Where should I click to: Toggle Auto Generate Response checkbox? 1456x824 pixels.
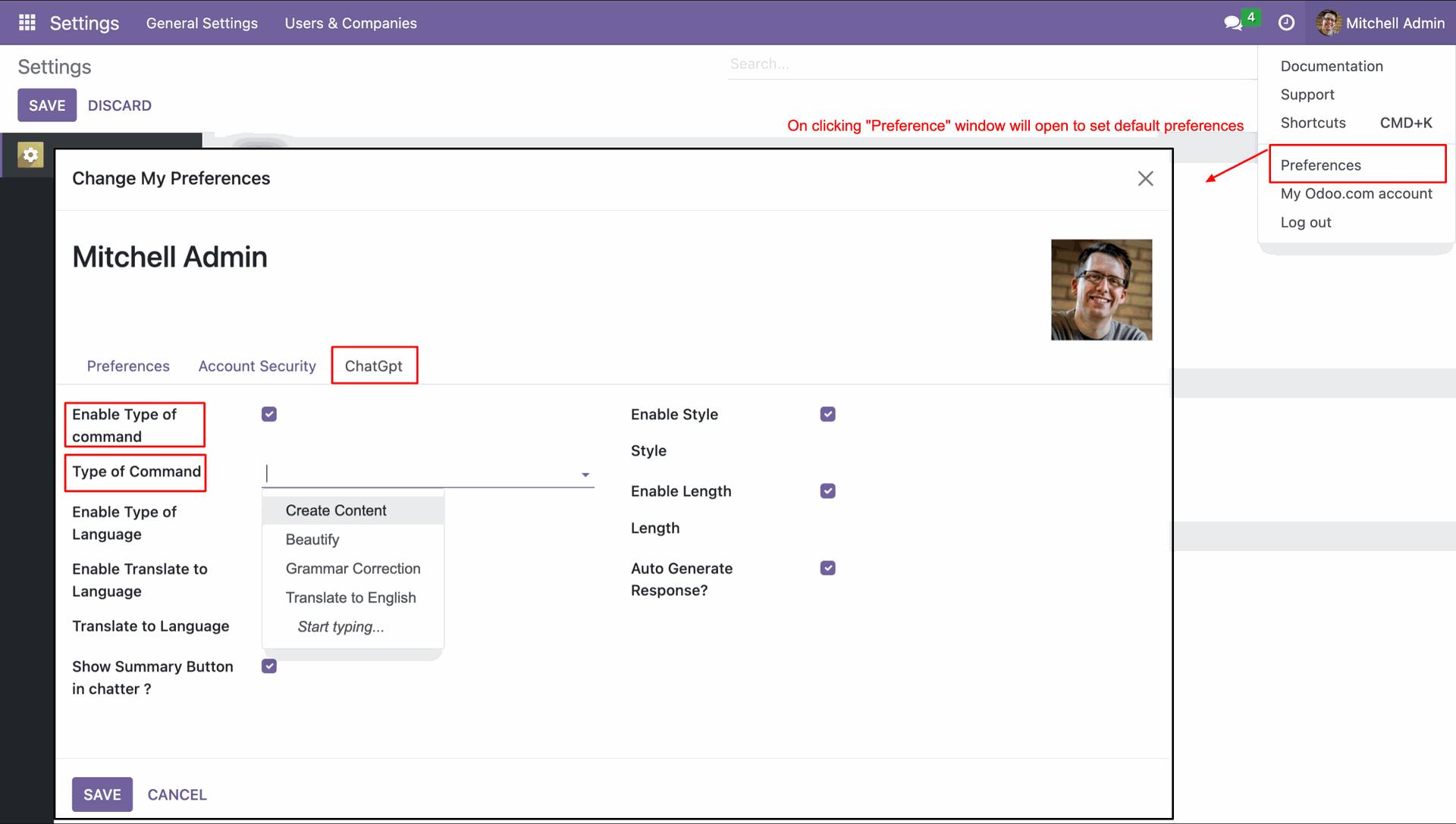(x=828, y=568)
